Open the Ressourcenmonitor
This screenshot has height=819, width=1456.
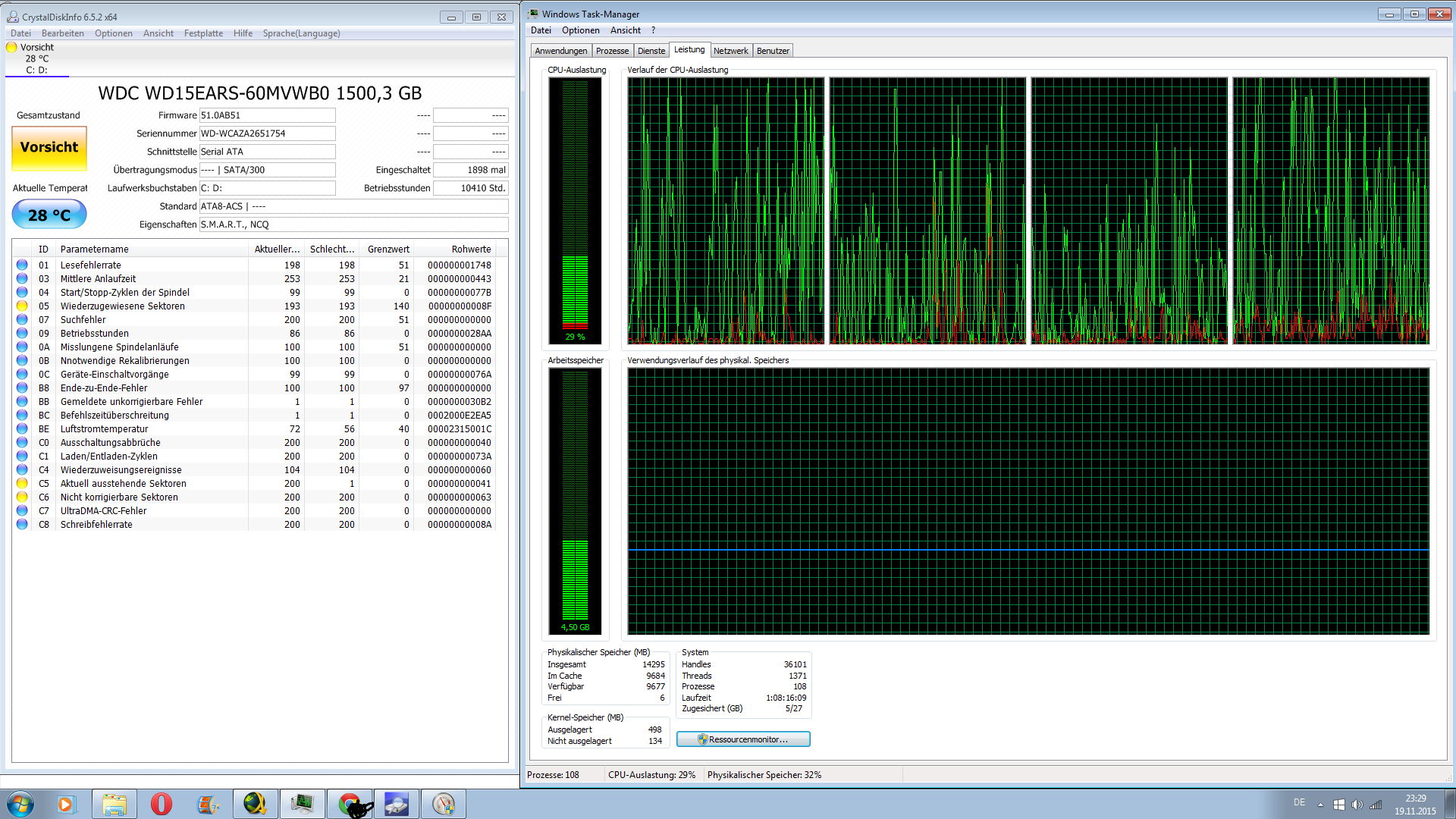[x=743, y=739]
